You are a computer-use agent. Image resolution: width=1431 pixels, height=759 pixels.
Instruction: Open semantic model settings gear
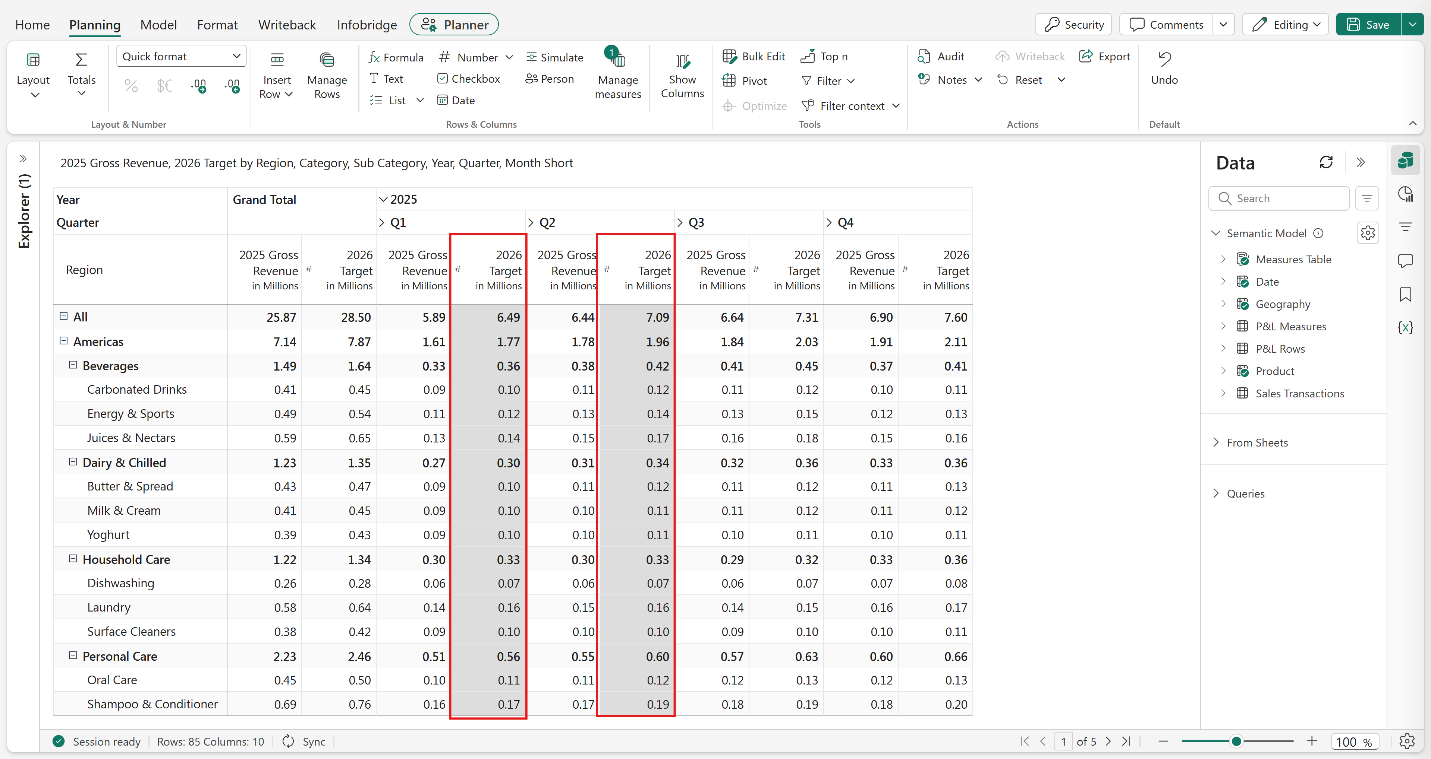click(1368, 233)
